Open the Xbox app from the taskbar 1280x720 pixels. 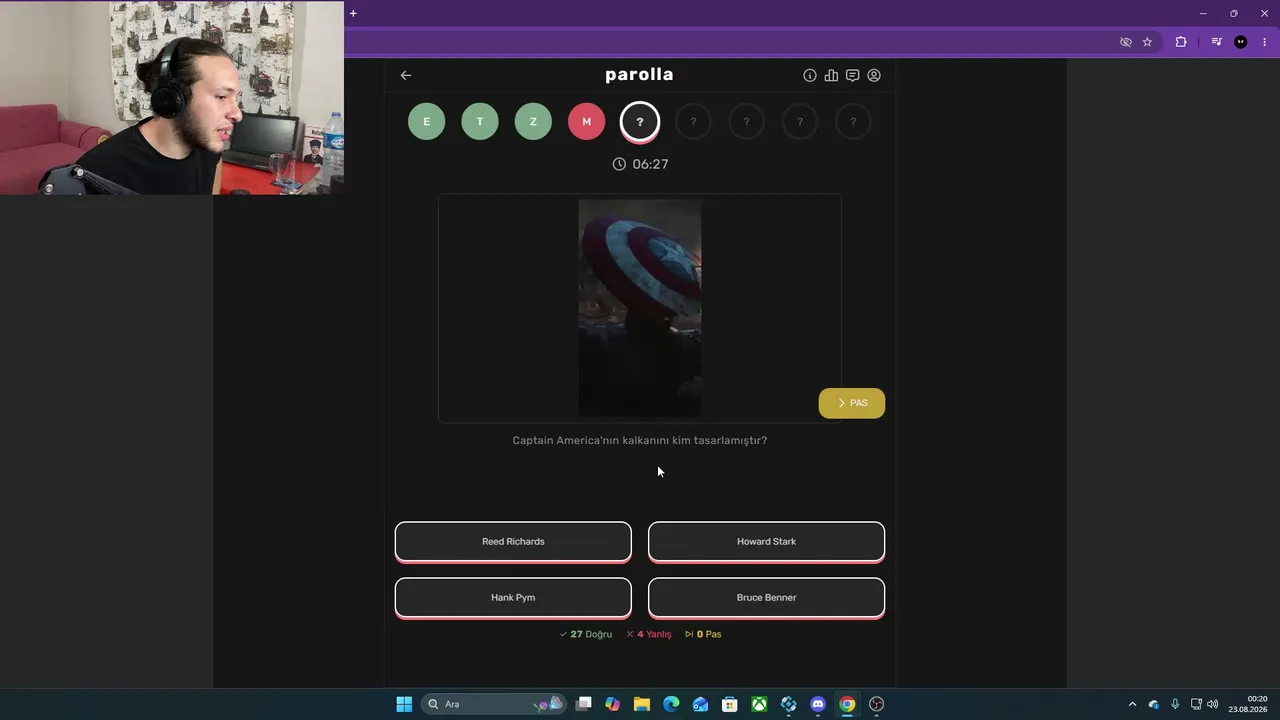(x=760, y=704)
